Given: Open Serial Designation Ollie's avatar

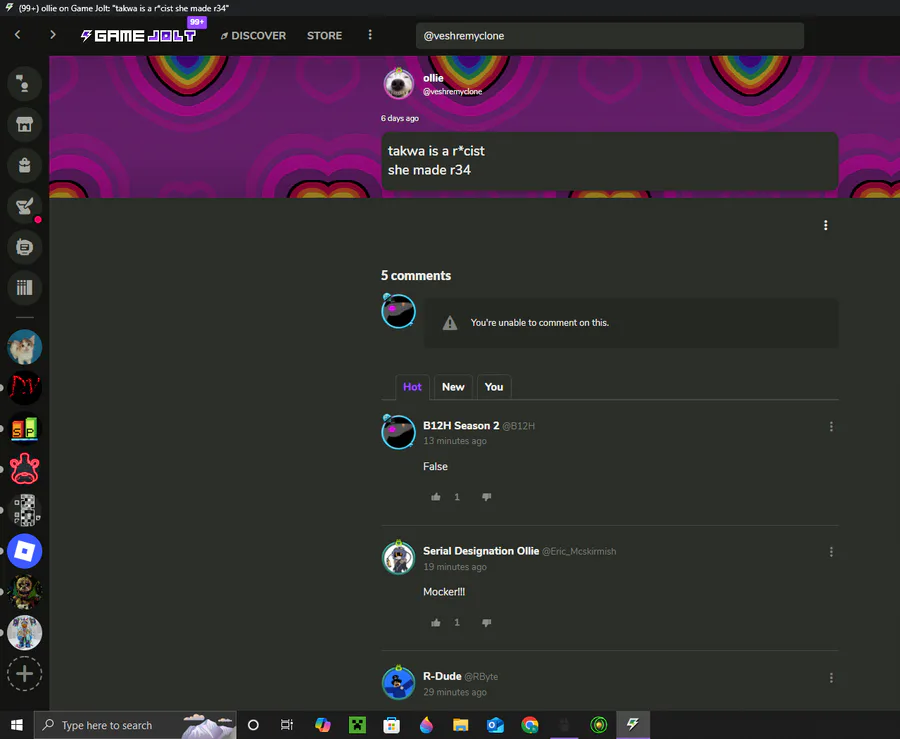Looking at the screenshot, I should tap(398, 557).
